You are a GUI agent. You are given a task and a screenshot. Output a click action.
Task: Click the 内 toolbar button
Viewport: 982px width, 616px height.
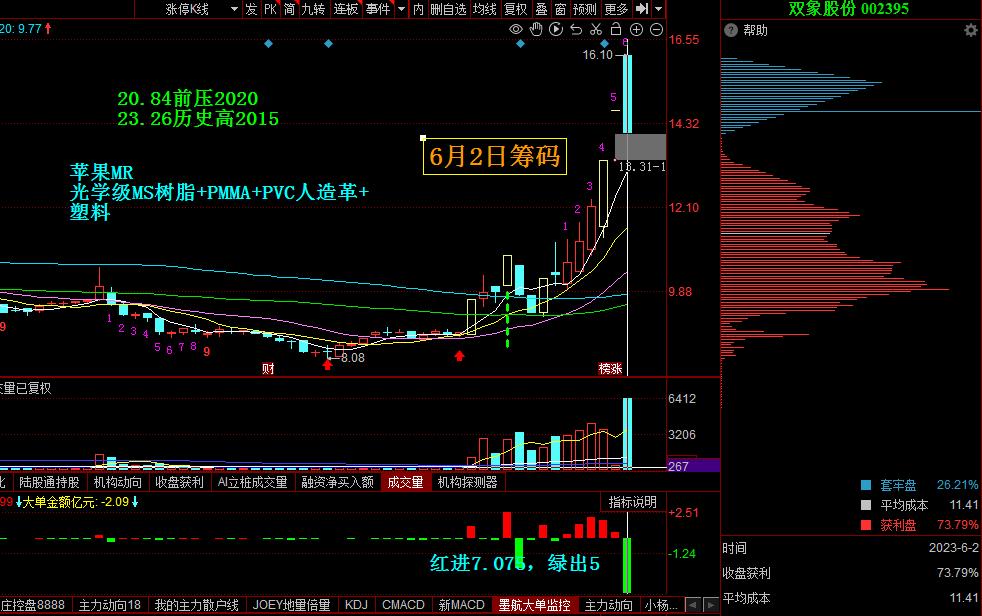tap(418, 9)
